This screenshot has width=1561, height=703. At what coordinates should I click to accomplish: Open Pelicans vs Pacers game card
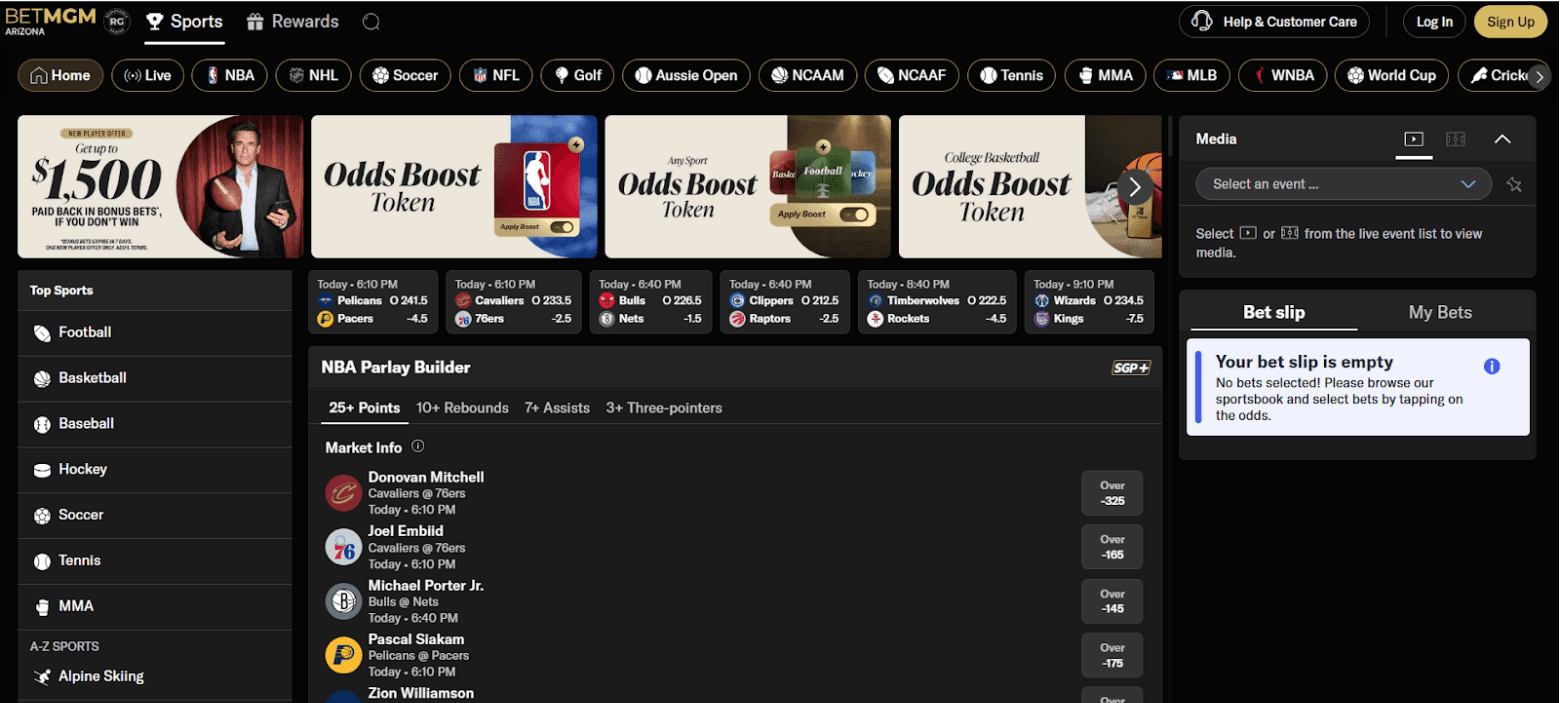click(x=373, y=302)
